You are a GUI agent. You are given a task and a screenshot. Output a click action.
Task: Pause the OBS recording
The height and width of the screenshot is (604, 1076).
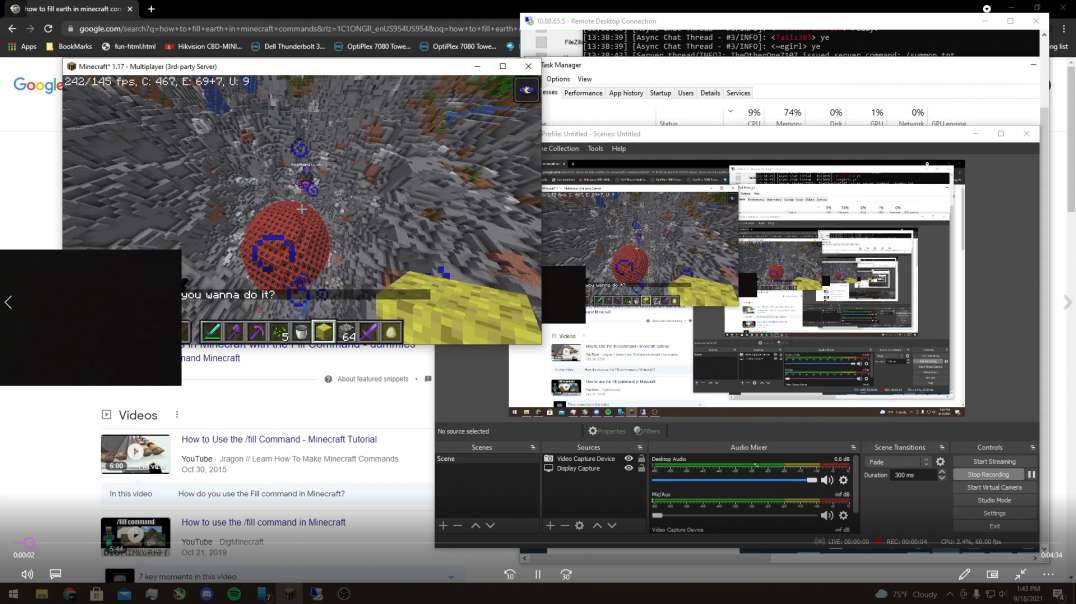(x=1031, y=474)
